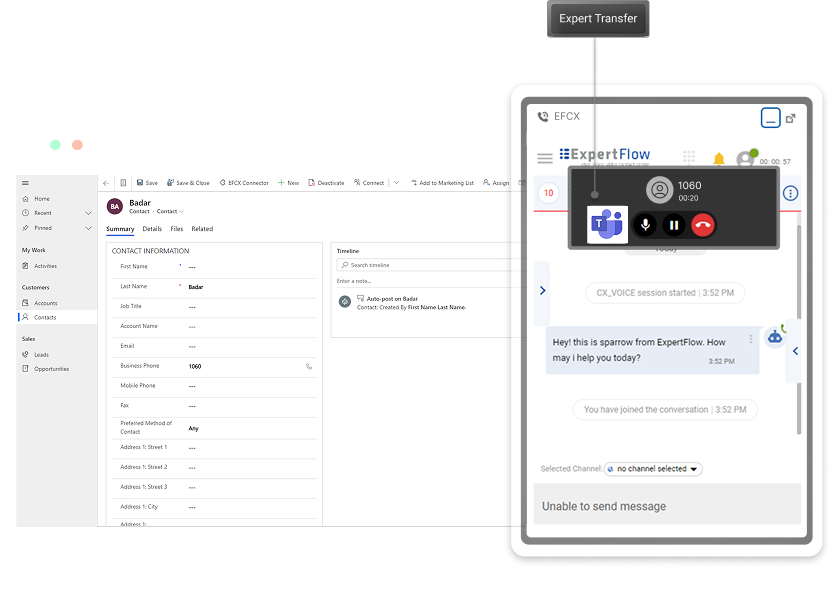
Task: Click the Search timeline field
Action: tap(430, 265)
